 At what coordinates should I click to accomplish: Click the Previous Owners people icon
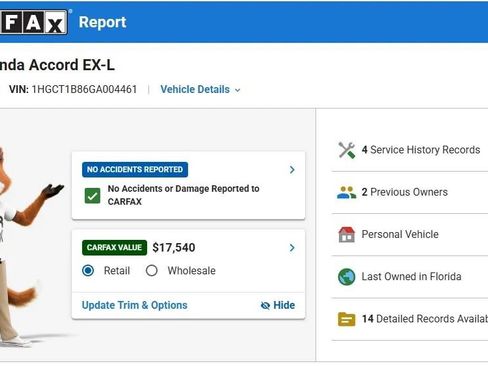pyautogui.click(x=346, y=192)
